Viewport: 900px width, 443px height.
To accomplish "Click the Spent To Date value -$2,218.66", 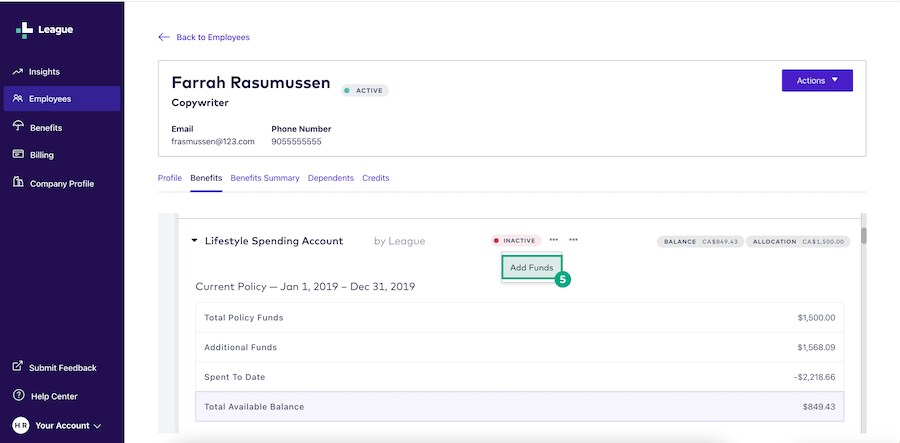I will click(x=814, y=377).
